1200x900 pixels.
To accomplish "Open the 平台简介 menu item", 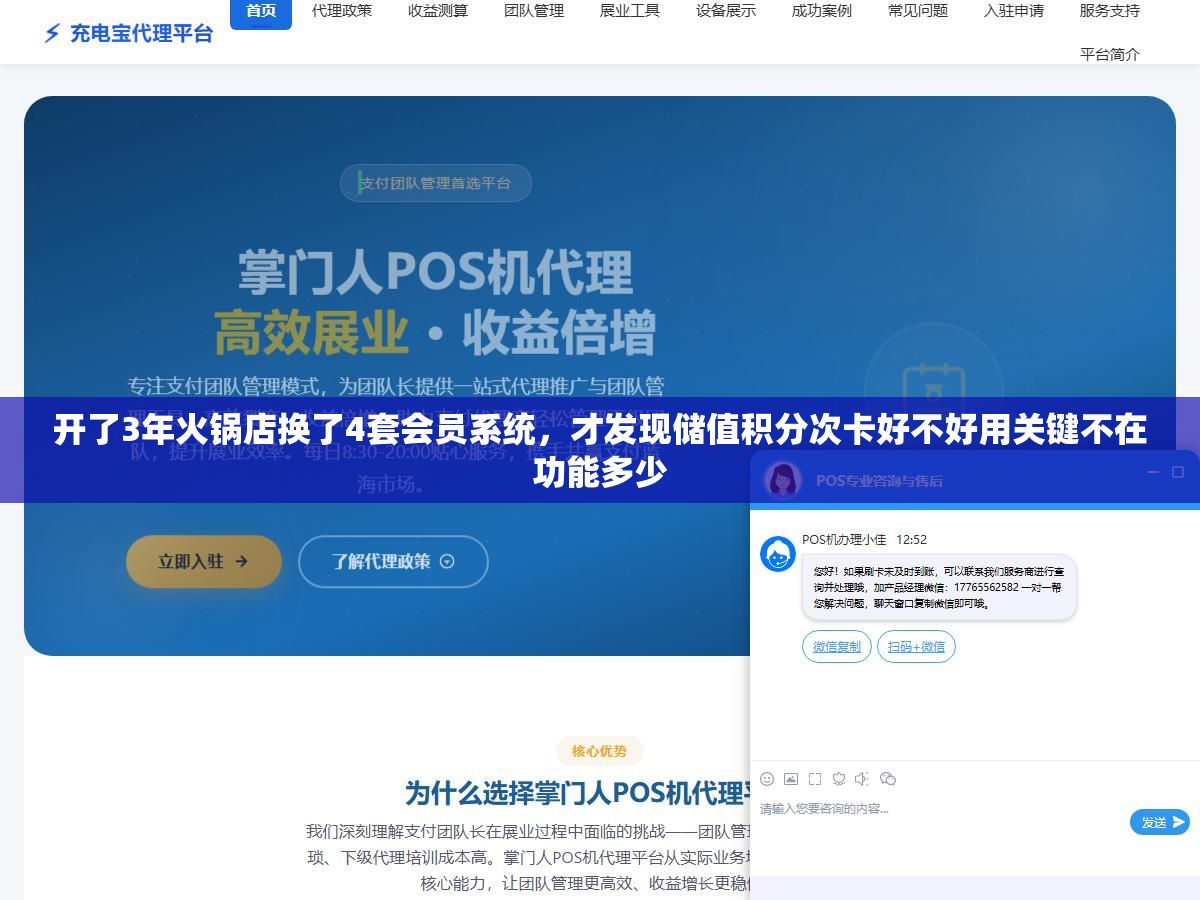I will [x=1110, y=54].
